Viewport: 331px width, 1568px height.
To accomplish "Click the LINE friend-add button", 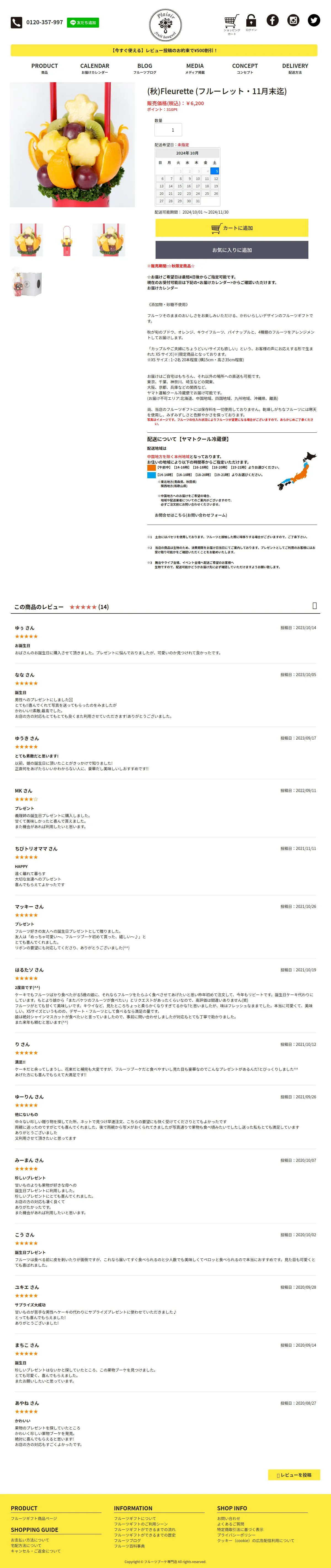I will (83, 23).
